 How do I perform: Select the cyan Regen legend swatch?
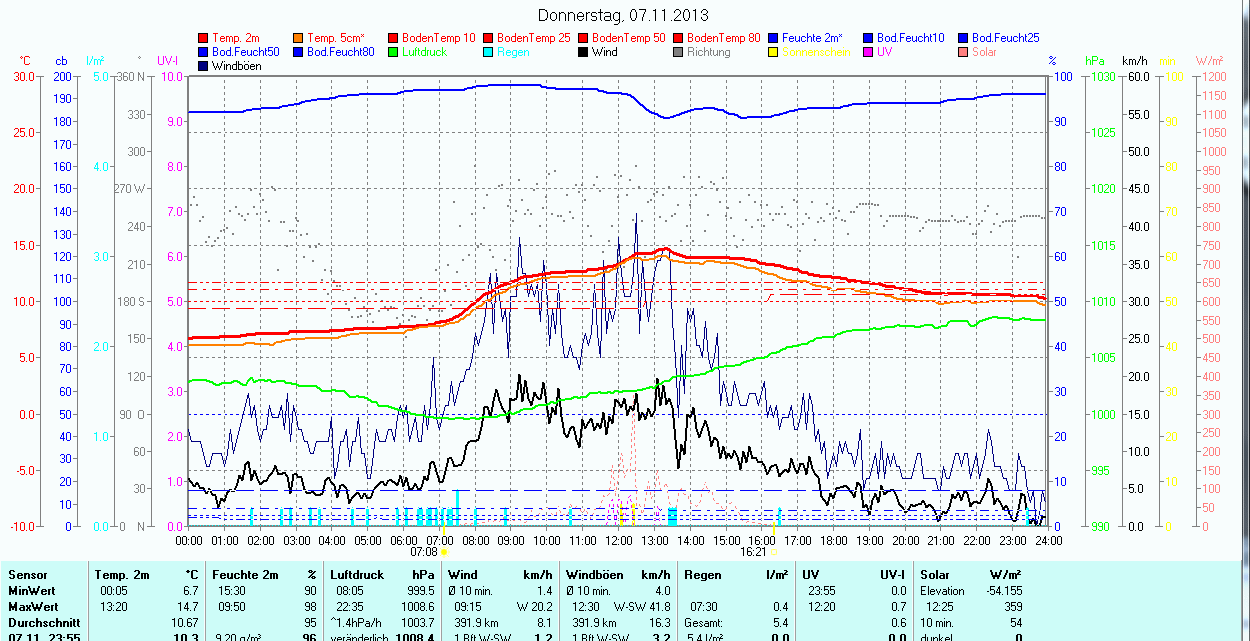[489, 52]
